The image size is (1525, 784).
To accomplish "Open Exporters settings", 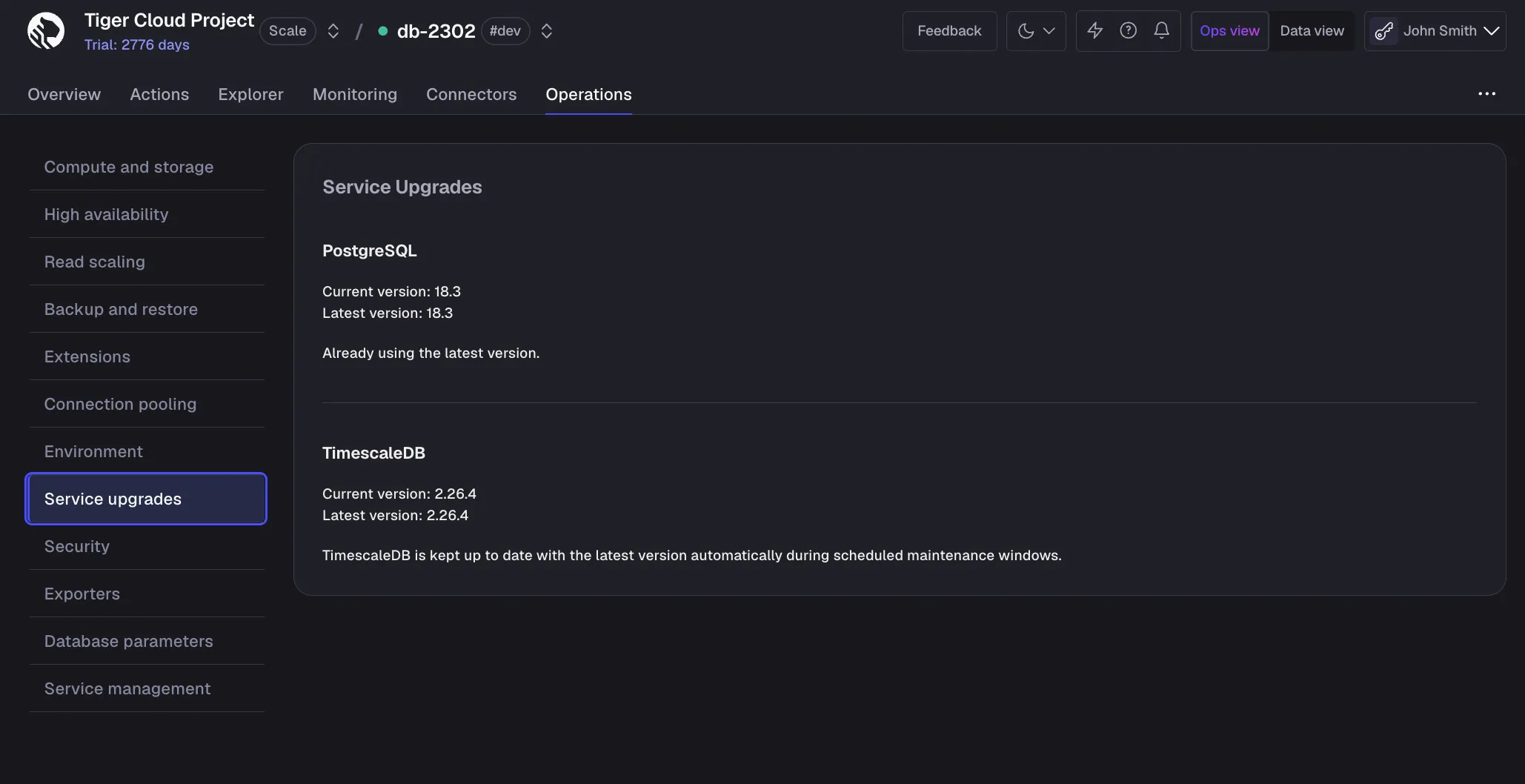I will coord(147,594).
